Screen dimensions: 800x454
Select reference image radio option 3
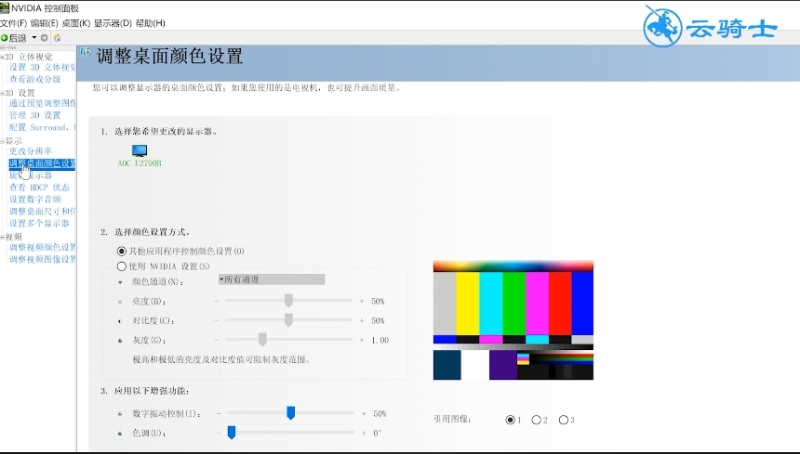[x=563, y=420]
